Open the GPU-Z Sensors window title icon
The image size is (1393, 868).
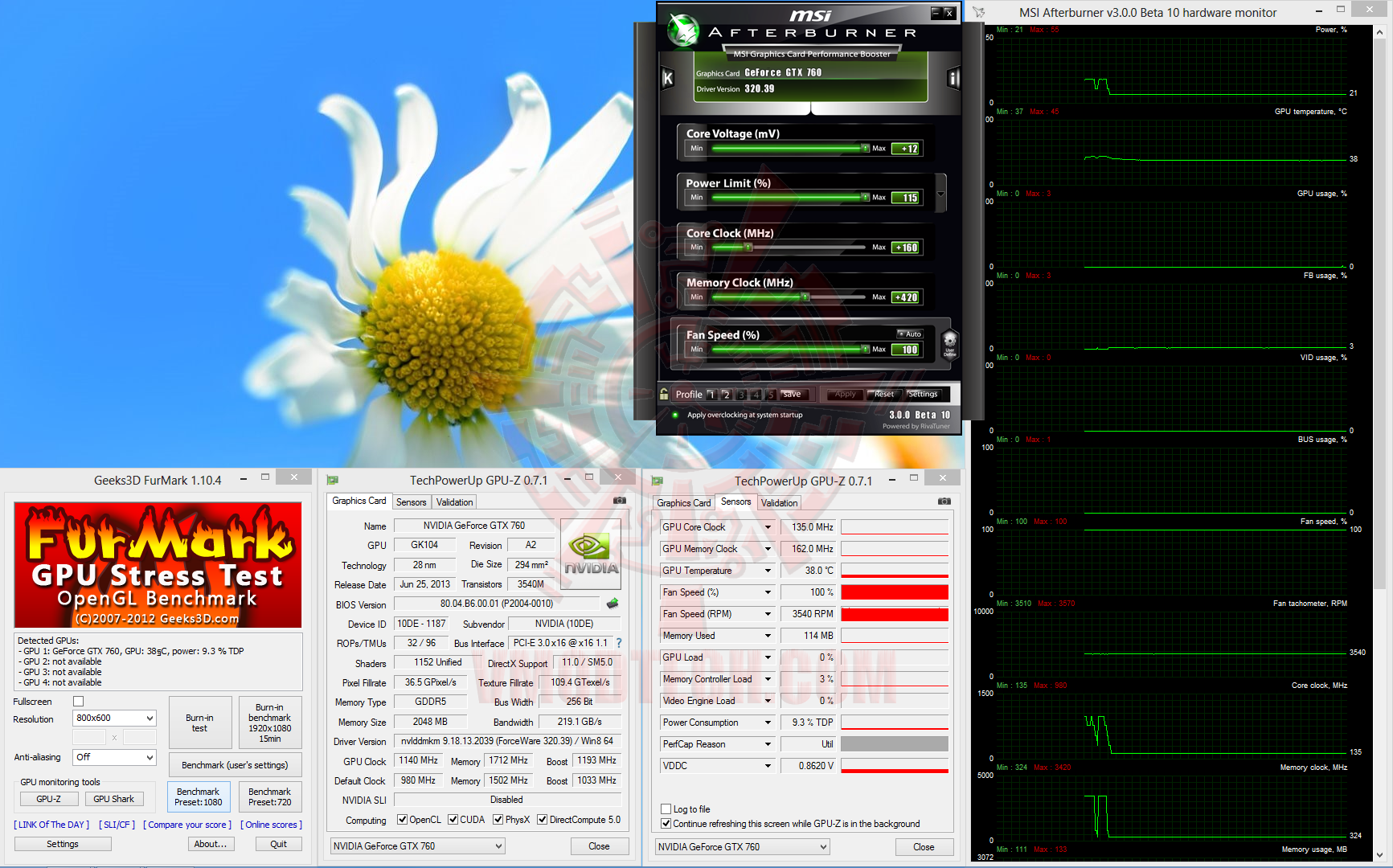pyautogui.click(x=658, y=481)
